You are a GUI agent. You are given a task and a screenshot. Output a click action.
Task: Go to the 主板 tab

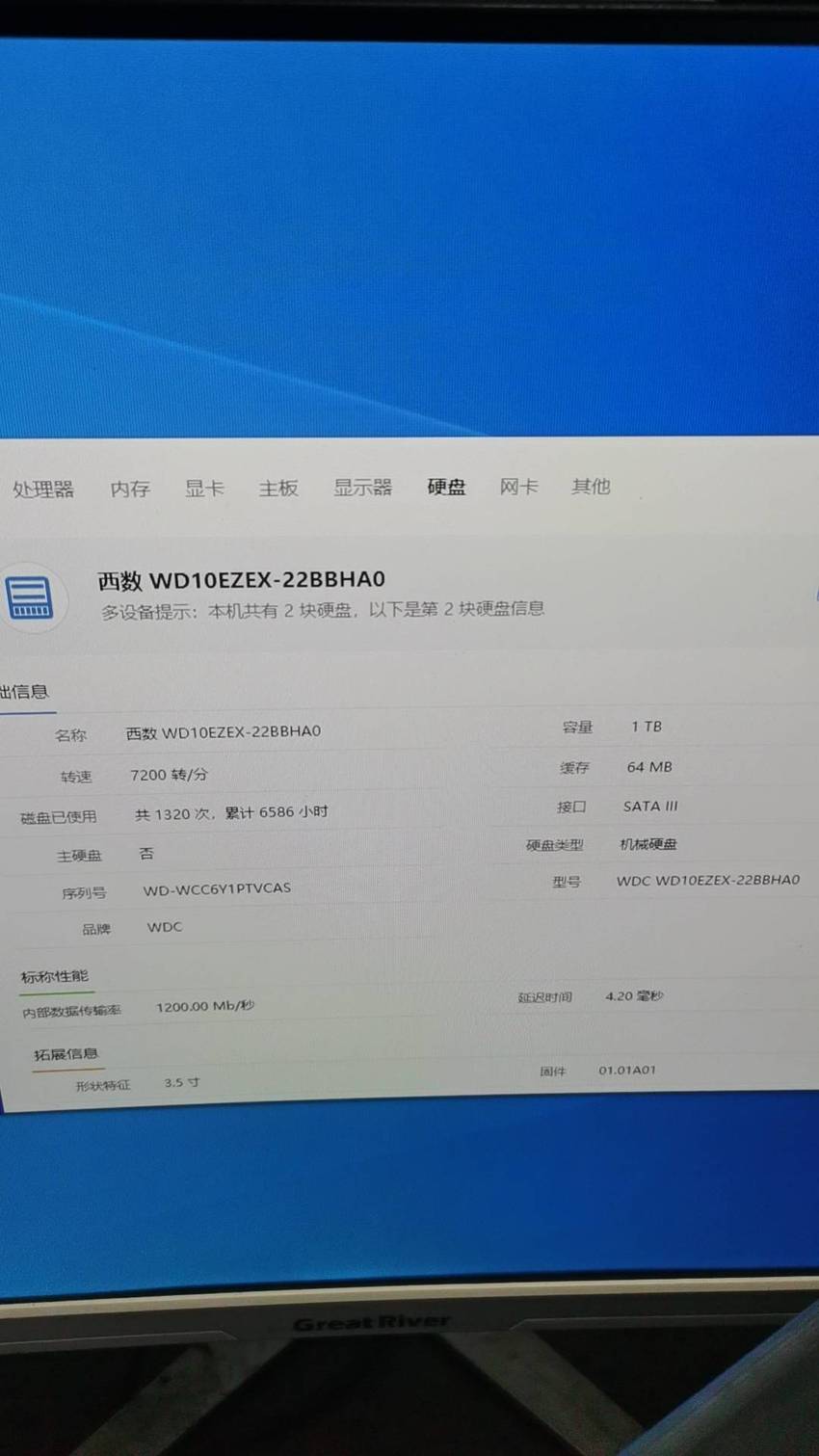(278, 488)
